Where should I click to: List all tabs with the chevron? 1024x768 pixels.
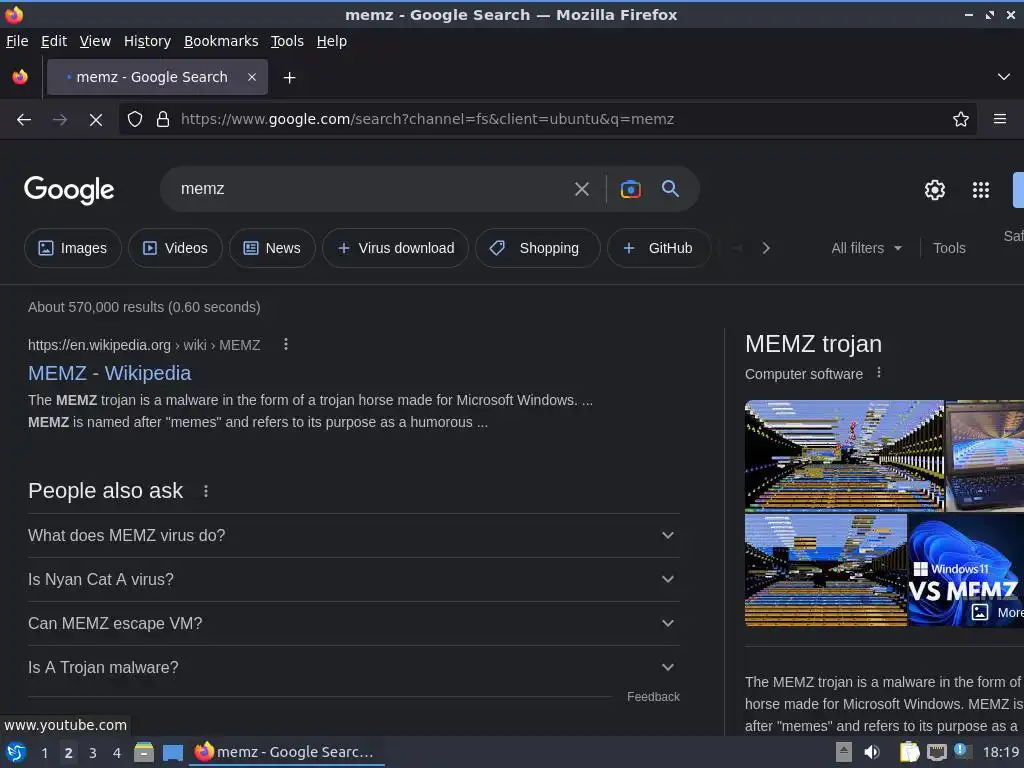tap(1004, 77)
